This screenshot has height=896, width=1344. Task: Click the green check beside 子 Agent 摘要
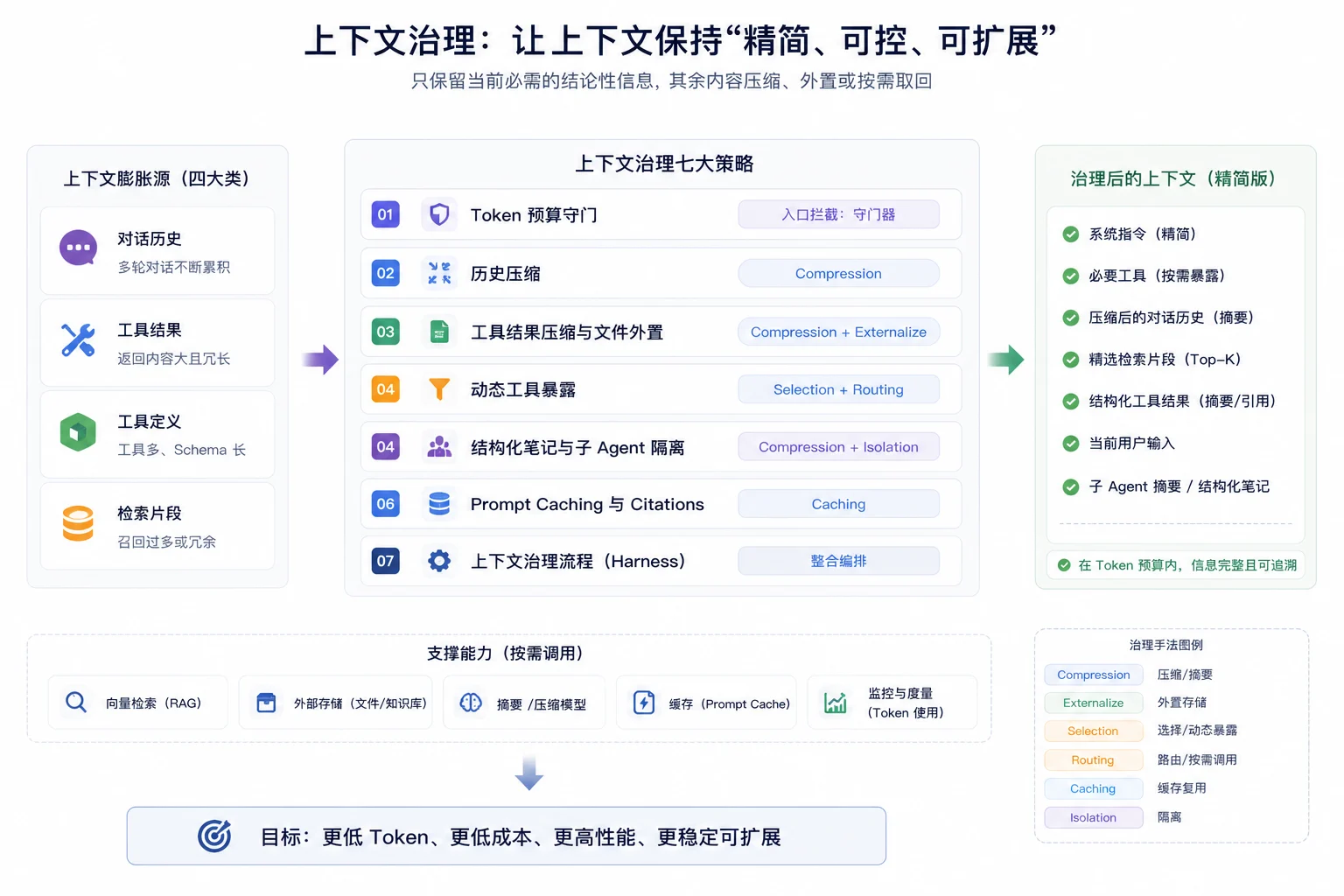1070,486
